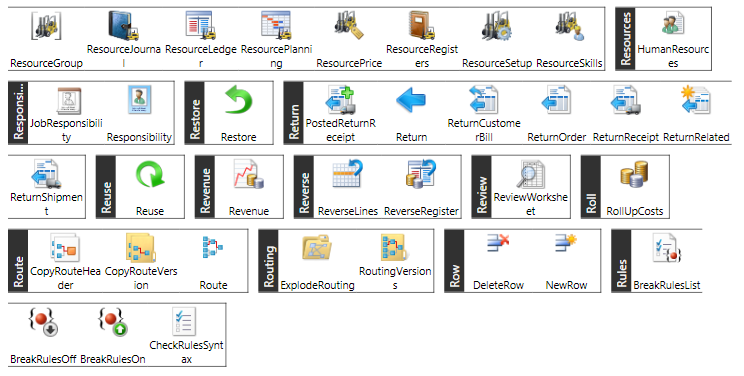Open the Route icon
The image size is (744, 376).
click(213, 247)
